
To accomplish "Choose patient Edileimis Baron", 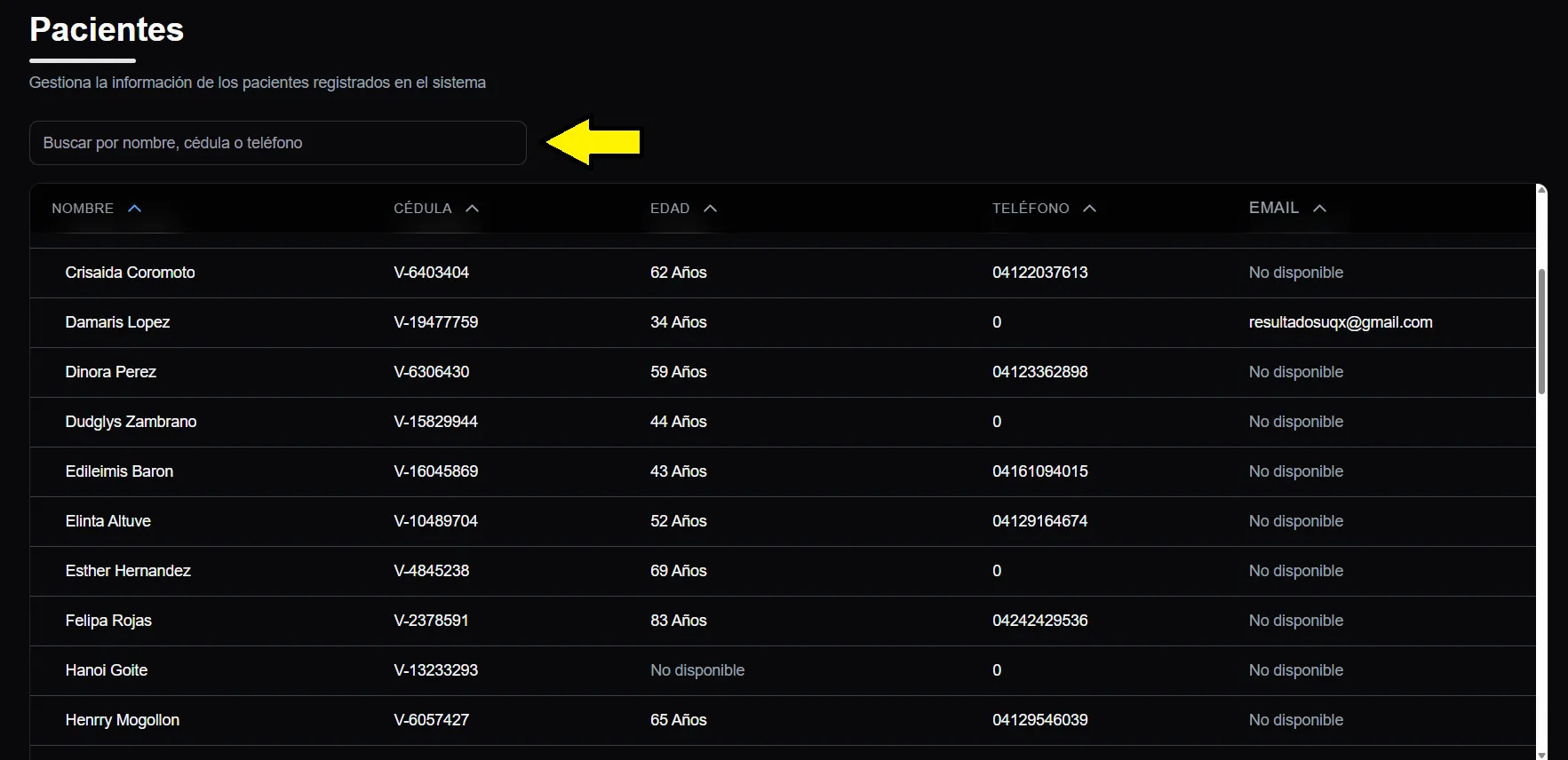I will (x=119, y=471).
